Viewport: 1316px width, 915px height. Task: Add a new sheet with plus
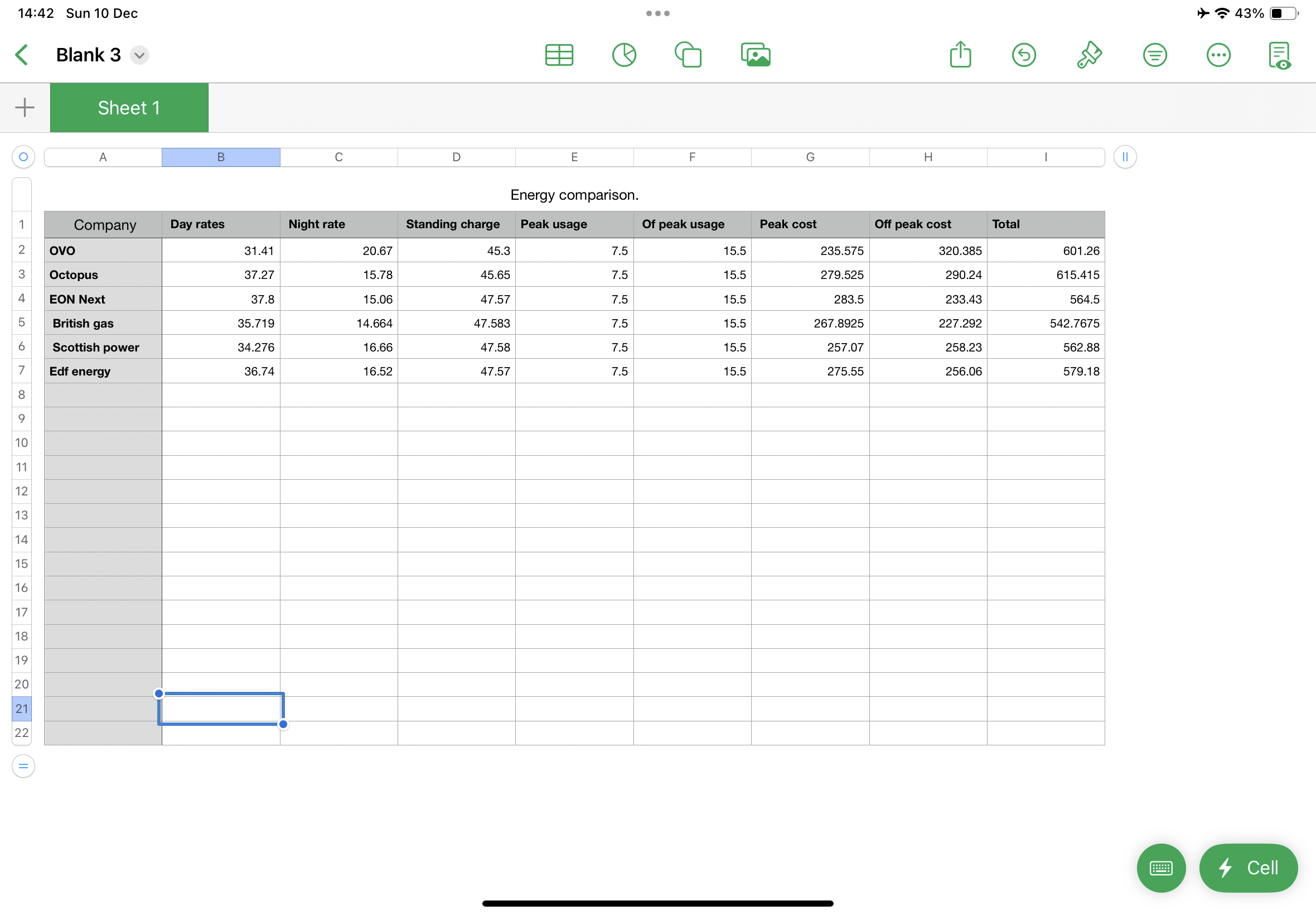pyautogui.click(x=25, y=107)
